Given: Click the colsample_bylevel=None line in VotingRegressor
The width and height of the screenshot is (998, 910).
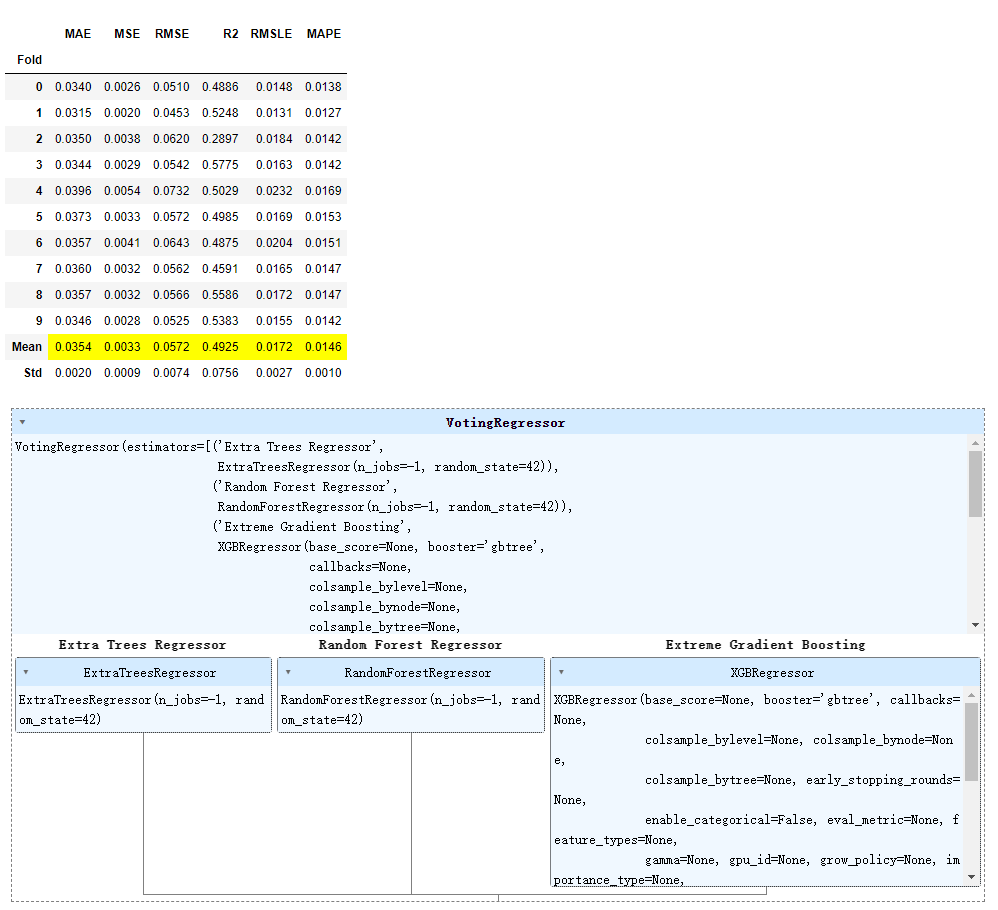Looking at the screenshot, I should click(x=388, y=587).
